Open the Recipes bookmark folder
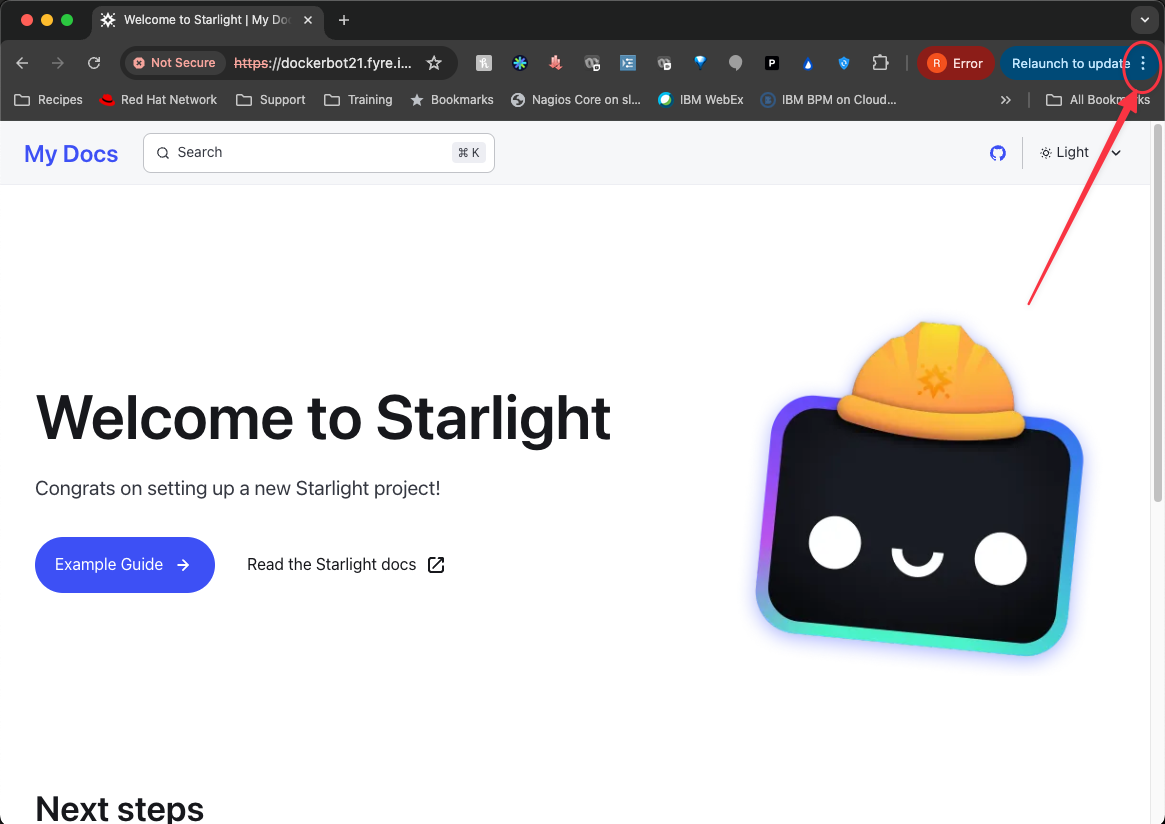Image resolution: width=1165 pixels, height=824 pixels. point(48,100)
